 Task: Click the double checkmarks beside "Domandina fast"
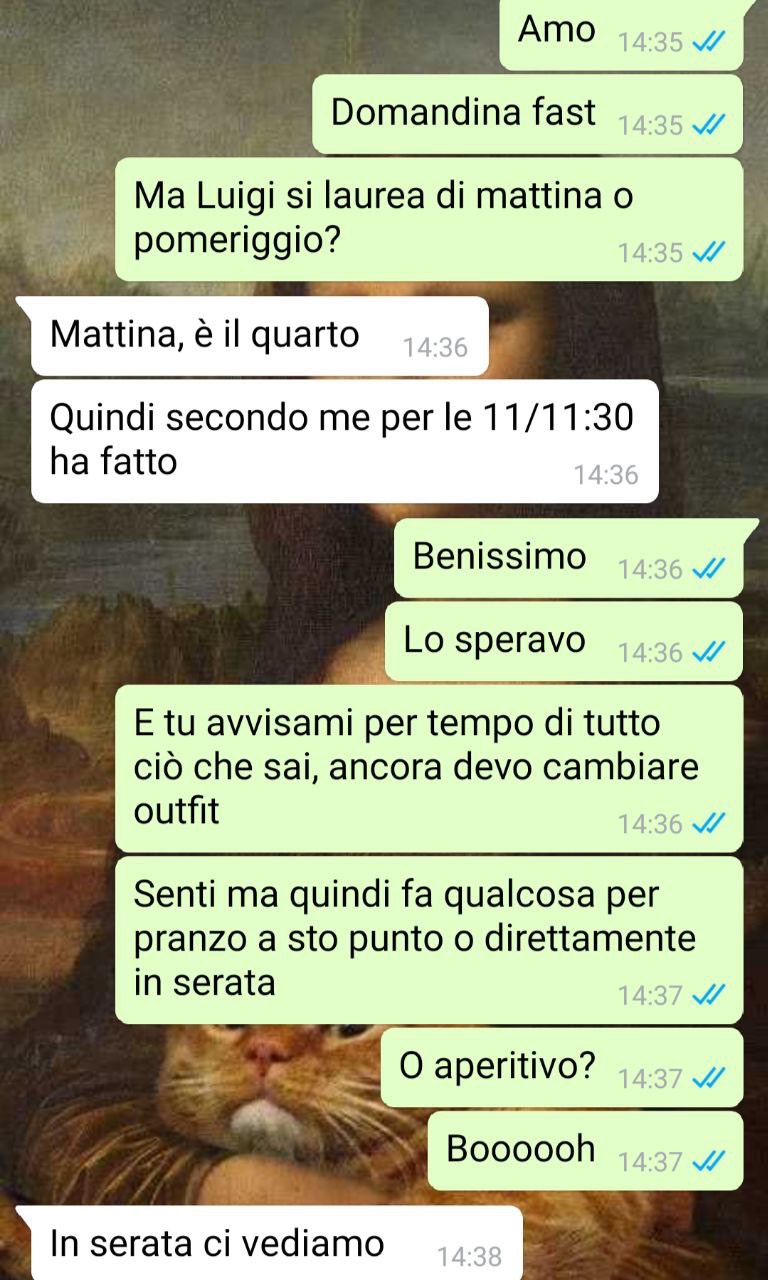point(709,125)
